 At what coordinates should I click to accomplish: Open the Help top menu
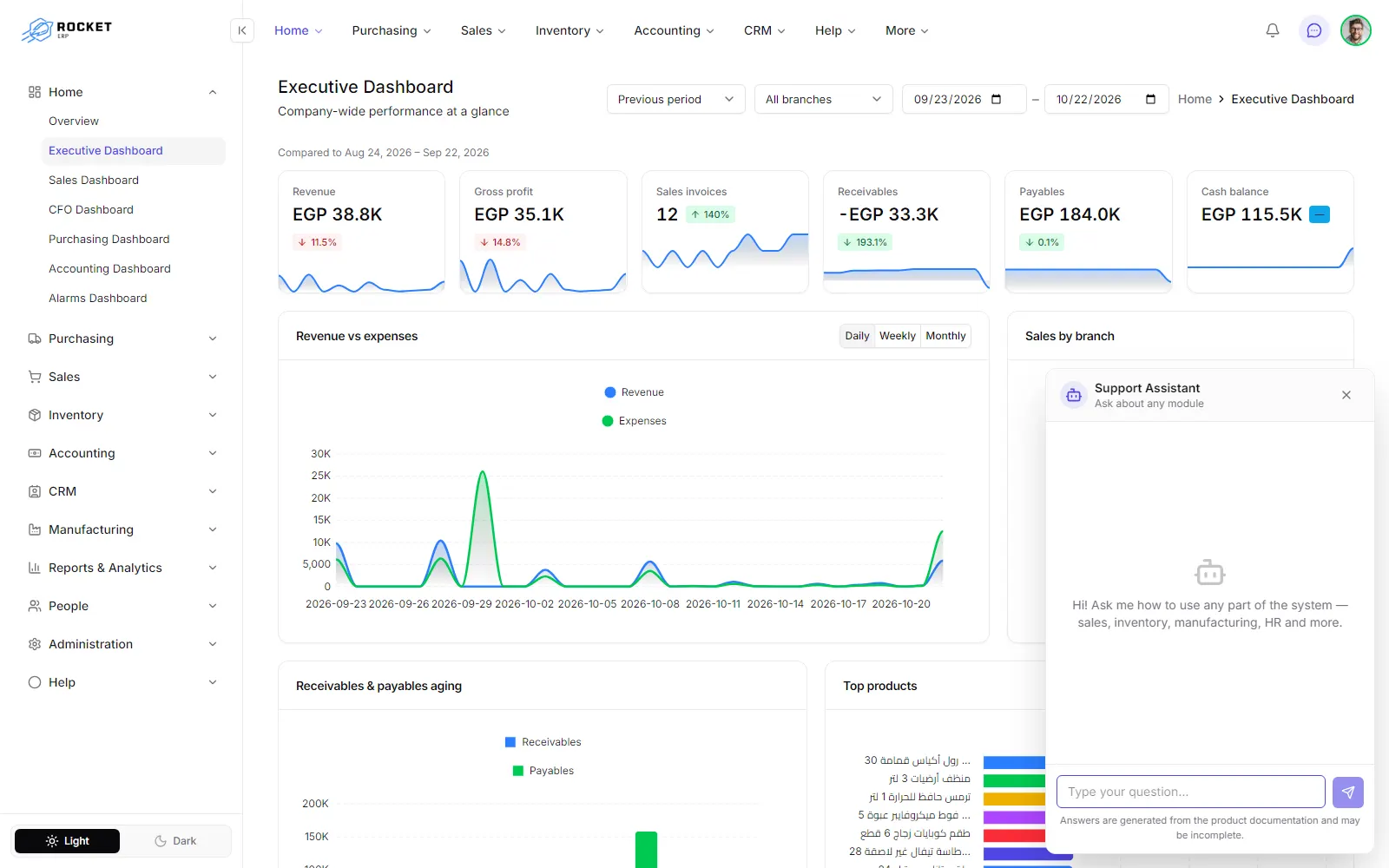(835, 30)
